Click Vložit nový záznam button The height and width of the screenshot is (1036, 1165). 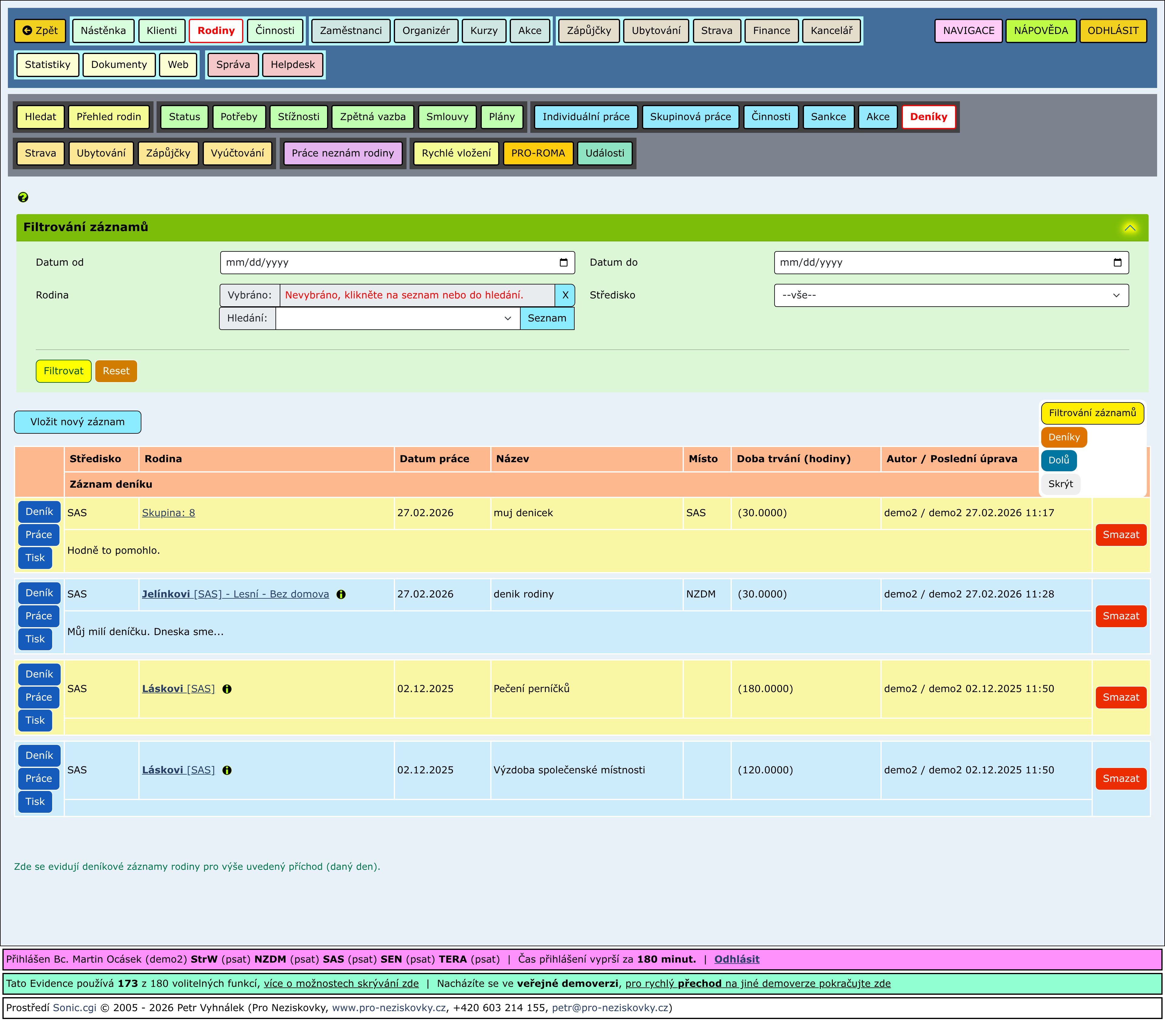click(x=77, y=422)
